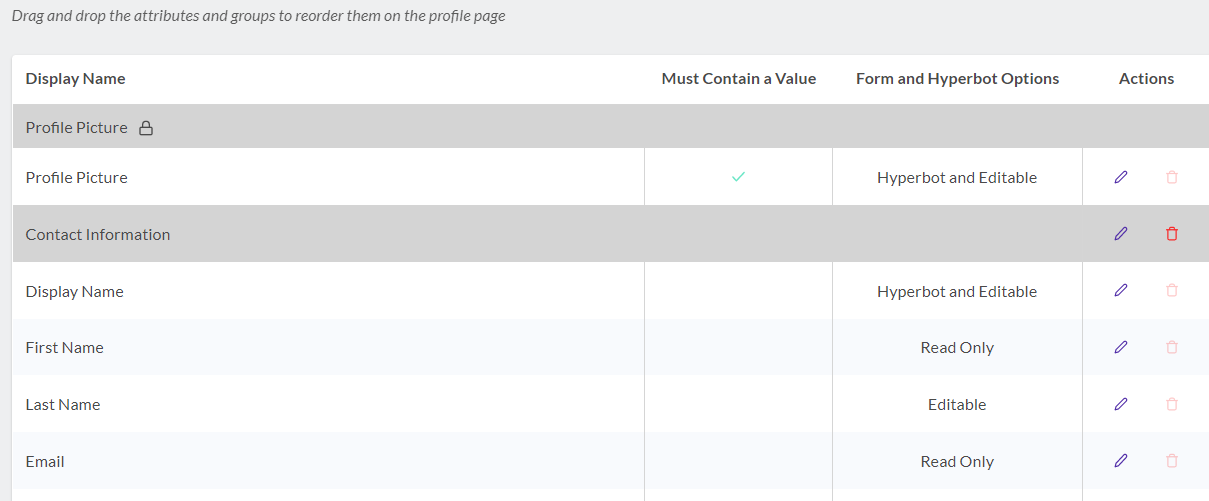The height and width of the screenshot is (501, 1209).
Task: Open edit for First Name attribute
Action: click(1121, 348)
